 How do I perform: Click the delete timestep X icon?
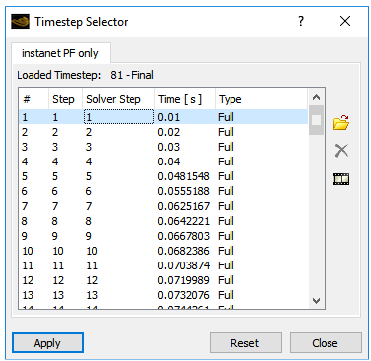pos(341,151)
